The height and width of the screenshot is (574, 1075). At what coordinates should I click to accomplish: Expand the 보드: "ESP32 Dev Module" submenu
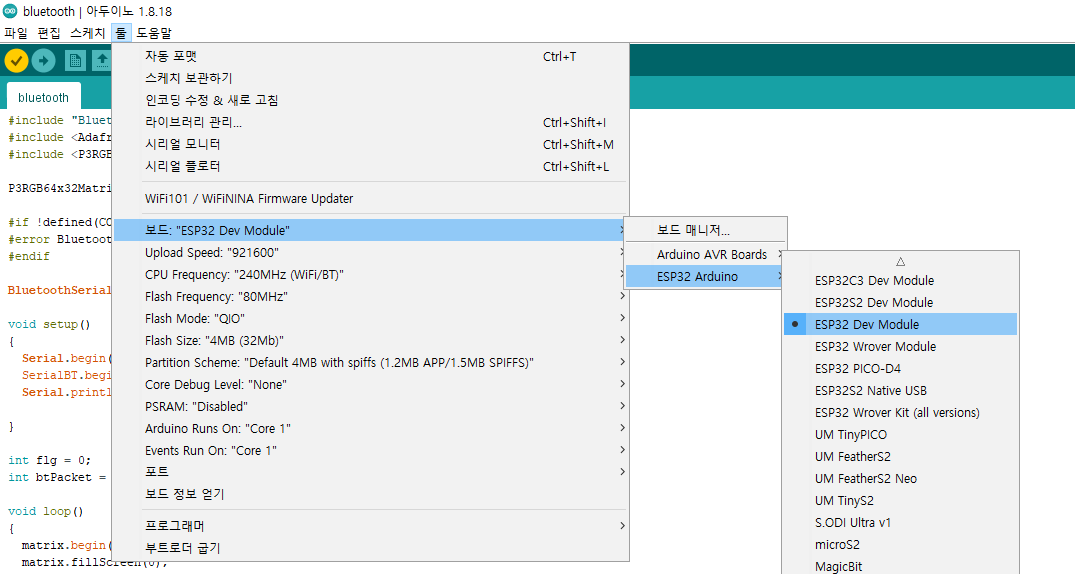point(370,230)
